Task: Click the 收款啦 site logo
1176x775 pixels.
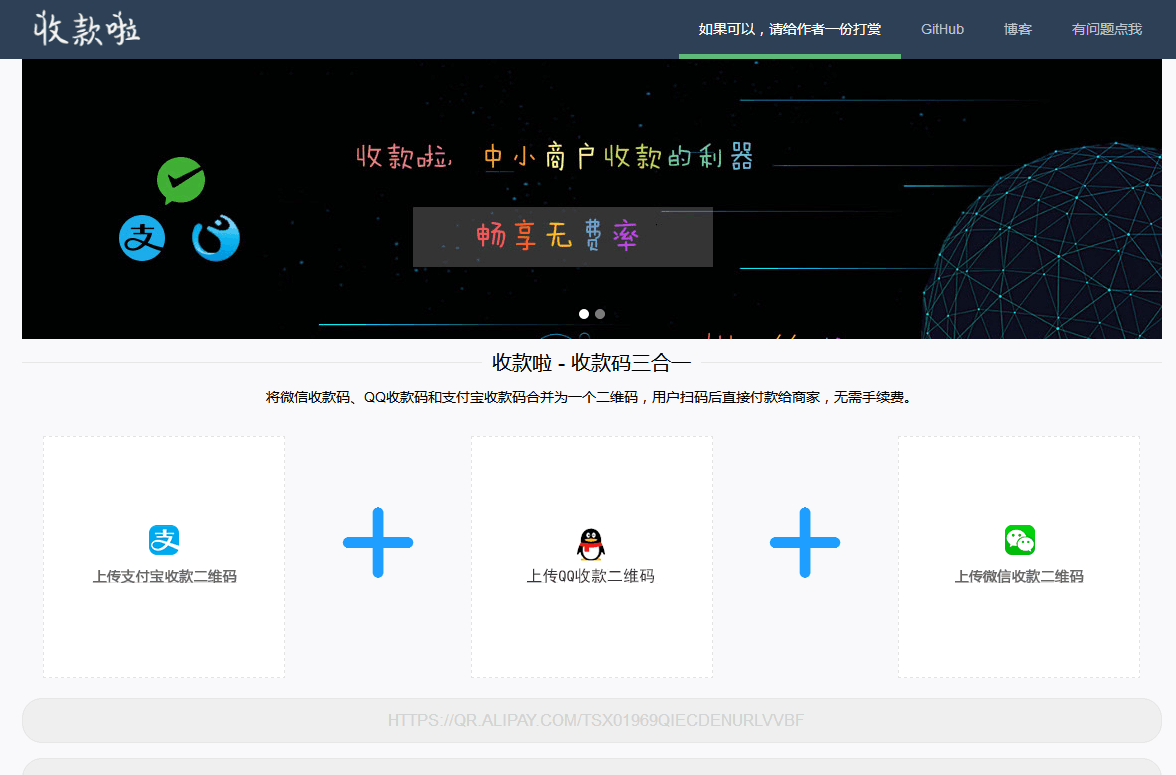Action: [86, 28]
